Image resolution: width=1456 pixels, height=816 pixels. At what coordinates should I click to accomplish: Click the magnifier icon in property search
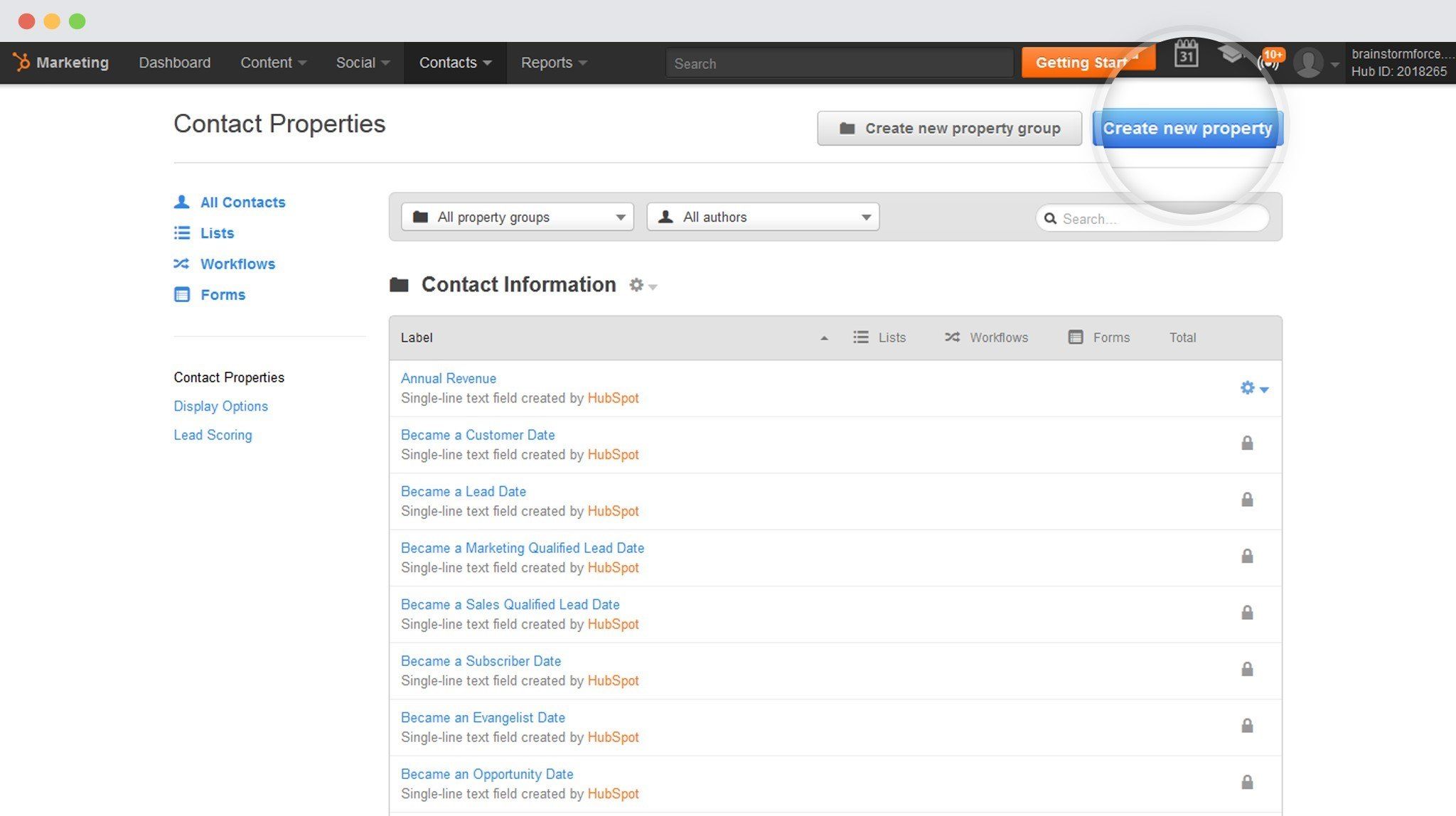pyautogui.click(x=1050, y=219)
